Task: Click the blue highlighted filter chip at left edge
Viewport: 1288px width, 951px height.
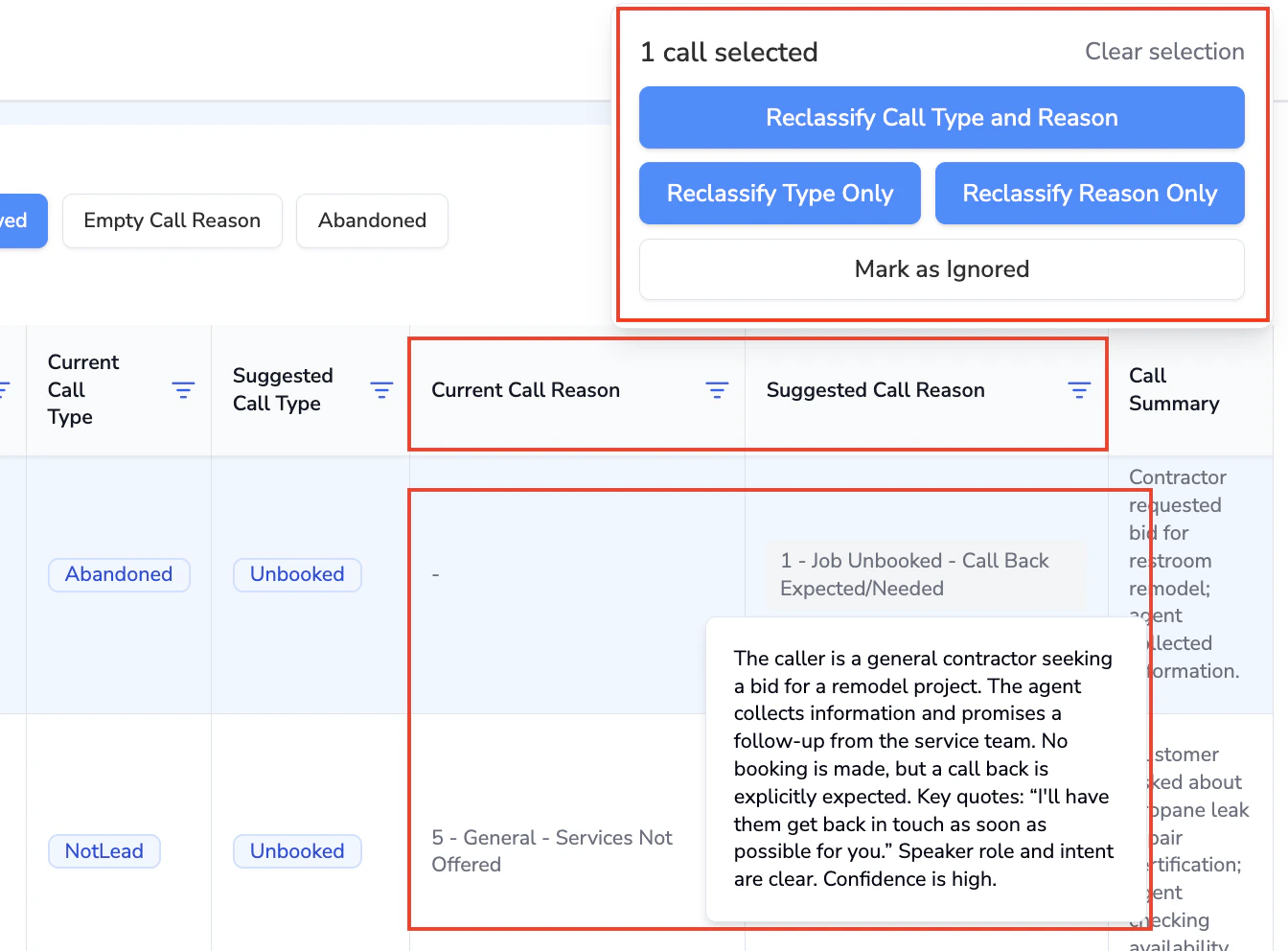Action: point(17,220)
